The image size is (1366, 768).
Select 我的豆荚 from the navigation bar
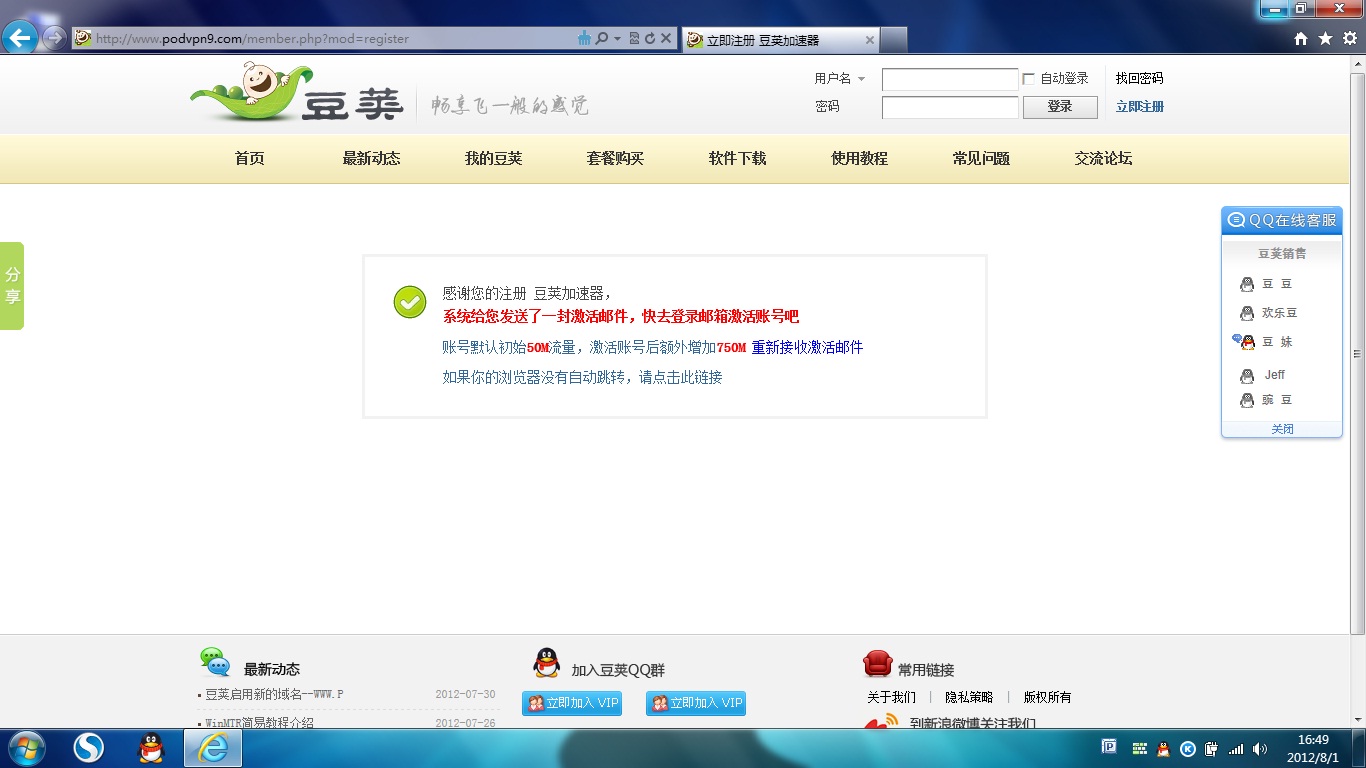[493, 158]
